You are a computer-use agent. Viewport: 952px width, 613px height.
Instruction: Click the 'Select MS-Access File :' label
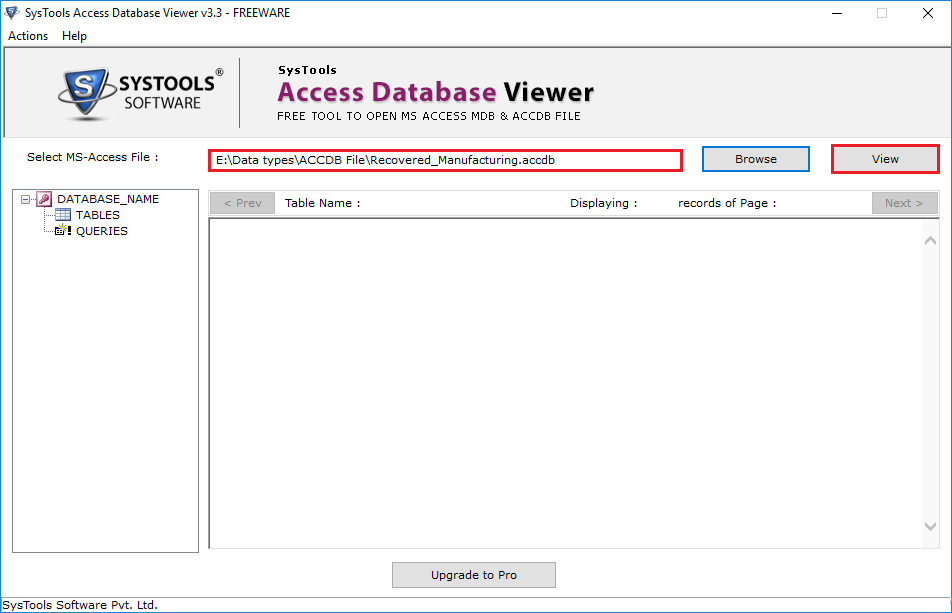point(93,157)
